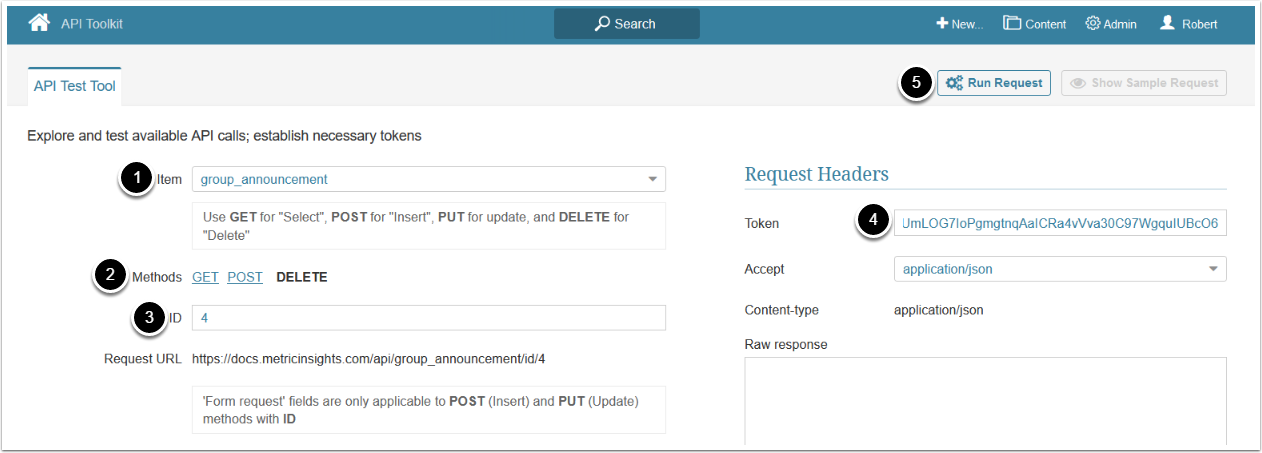The height and width of the screenshot is (453, 1262).
Task: Click the gears icon on Run Request
Action: 955,83
